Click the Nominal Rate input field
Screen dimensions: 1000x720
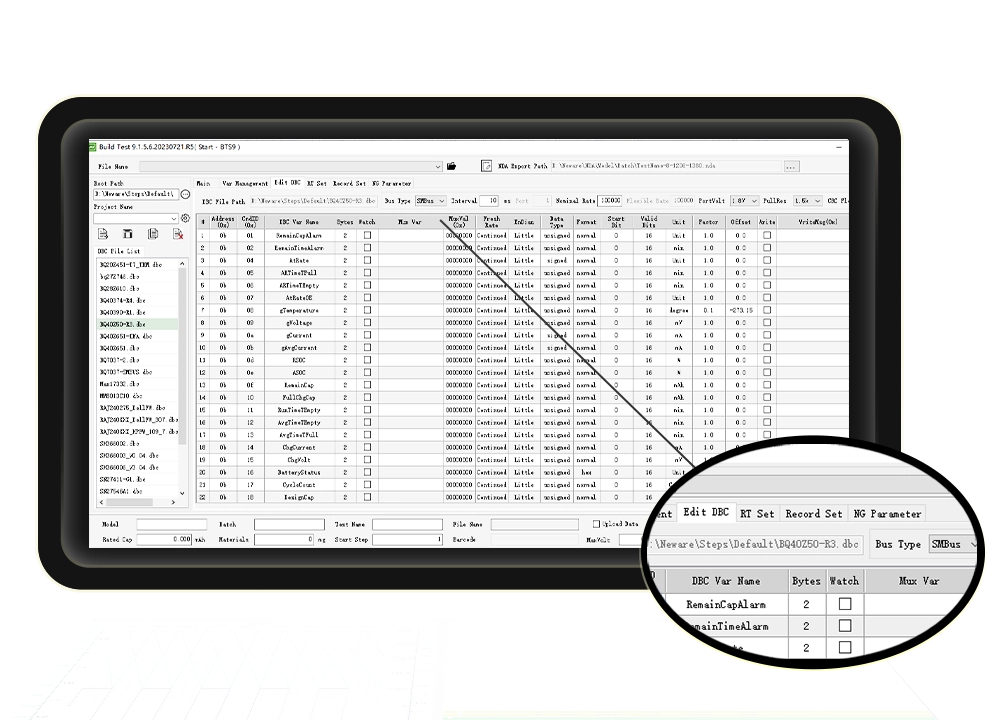[x=610, y=201]
